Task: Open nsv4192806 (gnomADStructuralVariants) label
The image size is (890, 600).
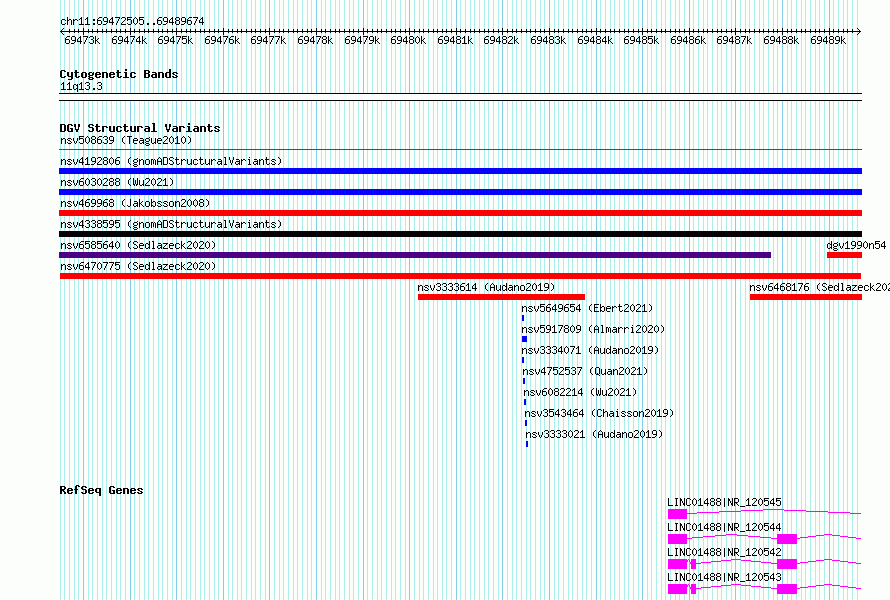Action: (x=171, y=161)
